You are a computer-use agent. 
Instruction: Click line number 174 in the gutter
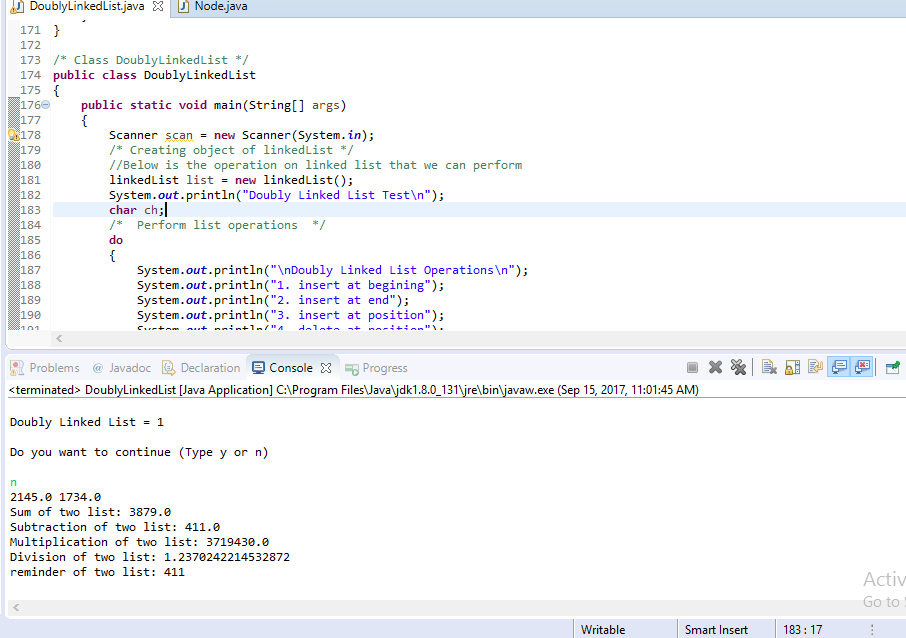tap(30, 75)
